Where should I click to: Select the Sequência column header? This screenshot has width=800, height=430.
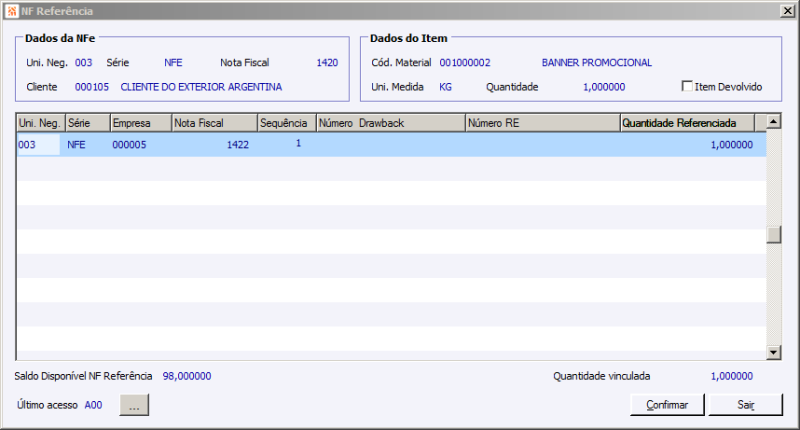(287, 123)
